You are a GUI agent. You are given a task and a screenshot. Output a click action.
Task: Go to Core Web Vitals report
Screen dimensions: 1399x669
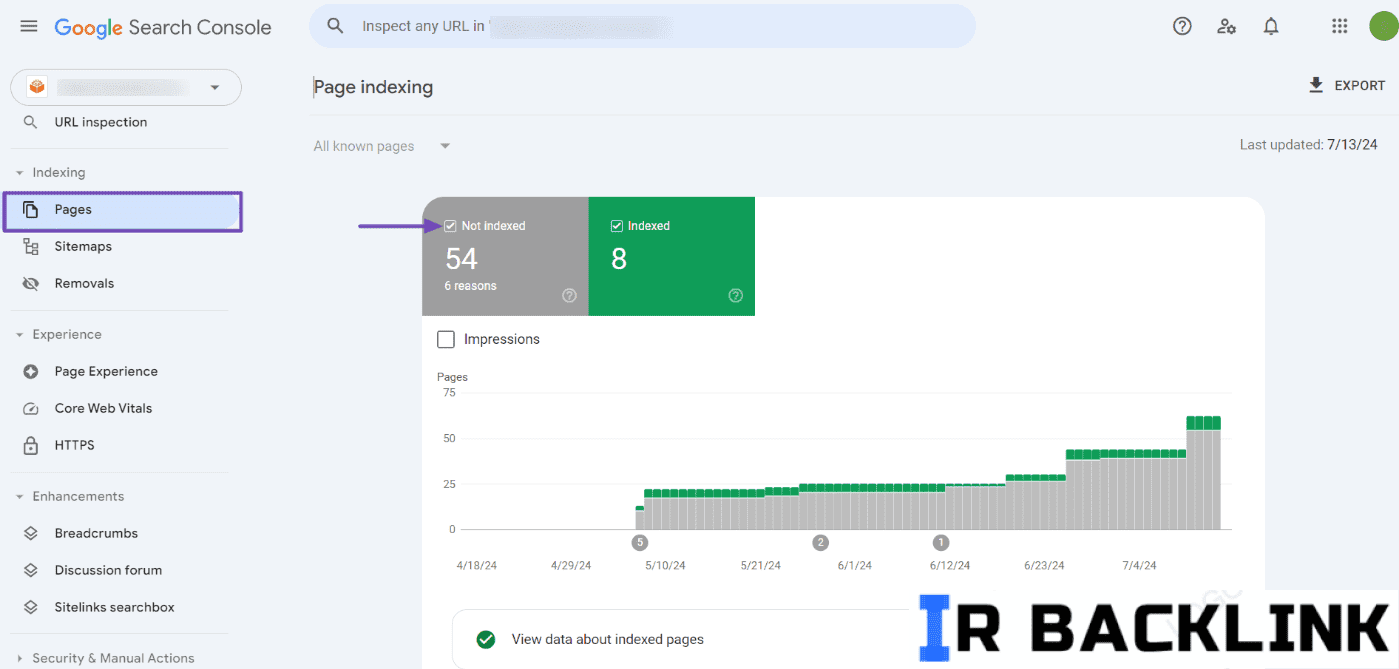103,409
